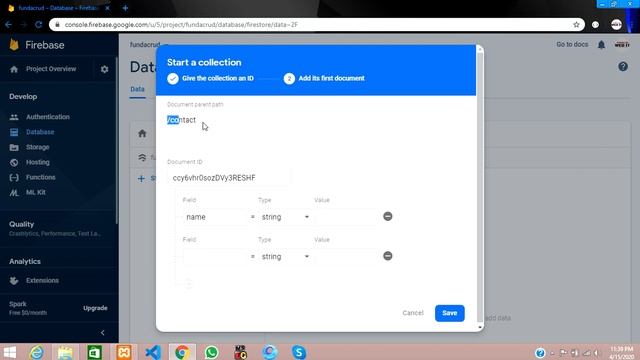Screen dimensions: 640x360
Task: Click the Upgrade plan button
Action: coord(95,308)
